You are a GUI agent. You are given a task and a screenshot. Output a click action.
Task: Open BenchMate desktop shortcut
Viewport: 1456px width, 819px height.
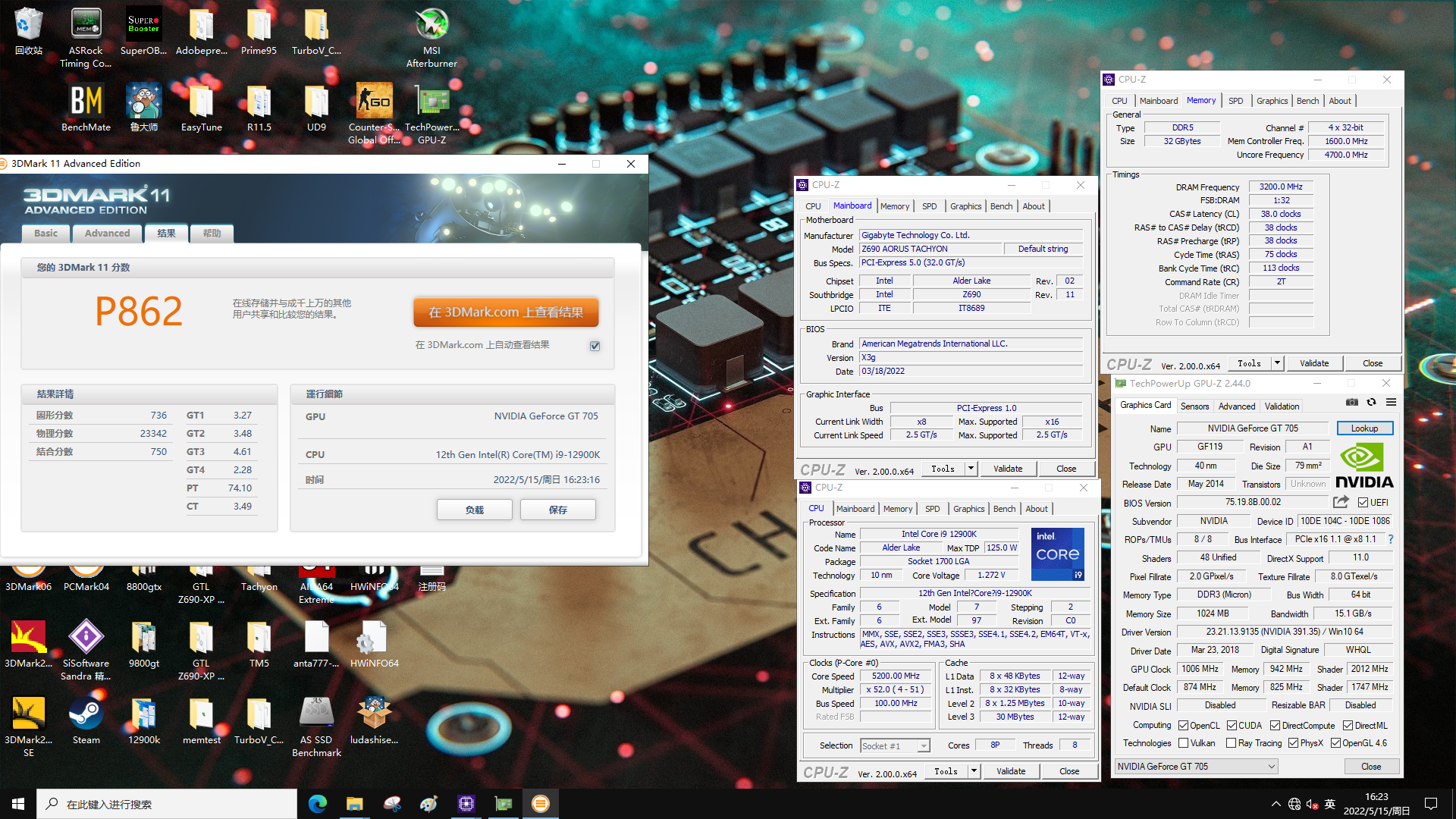click(x=86, y=108)
